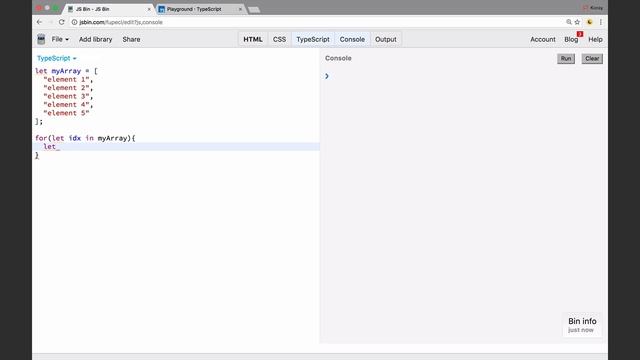Open the Help menu
The width and height of the screenshot is (640, 360).
pos(595,39)
